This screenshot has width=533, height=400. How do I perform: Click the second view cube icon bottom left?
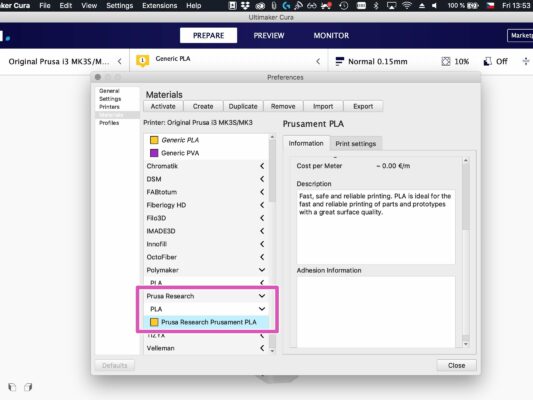tap(28, 387)
